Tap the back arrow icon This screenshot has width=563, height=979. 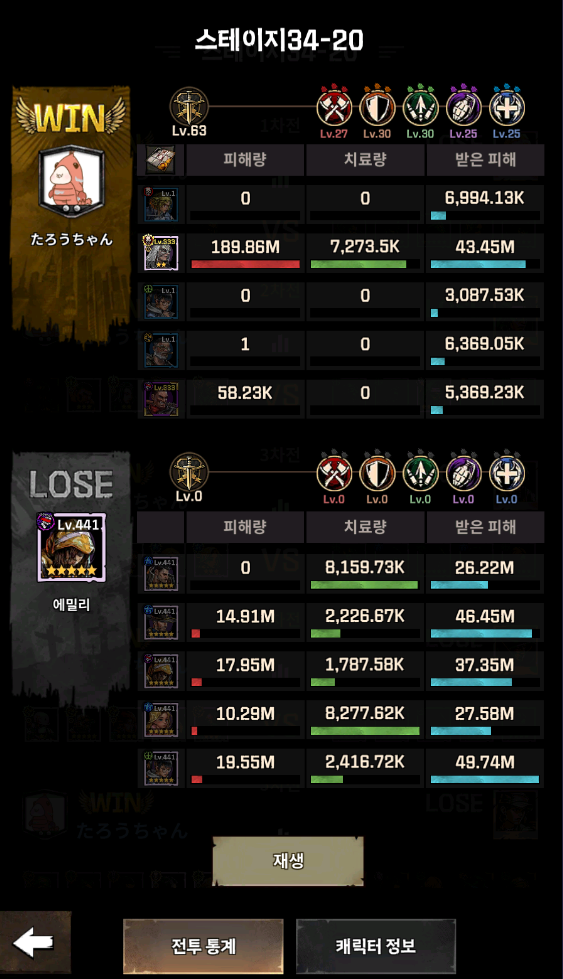point(34,943)
